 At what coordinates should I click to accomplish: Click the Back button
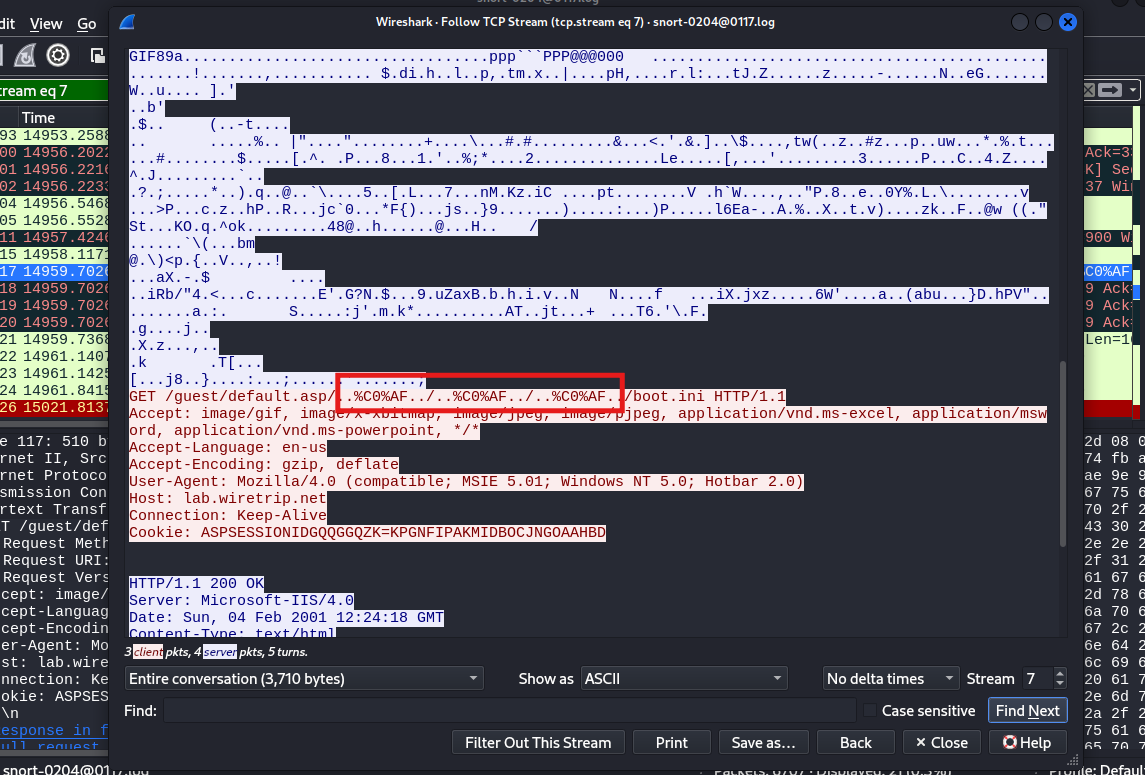tap(856, 743)
